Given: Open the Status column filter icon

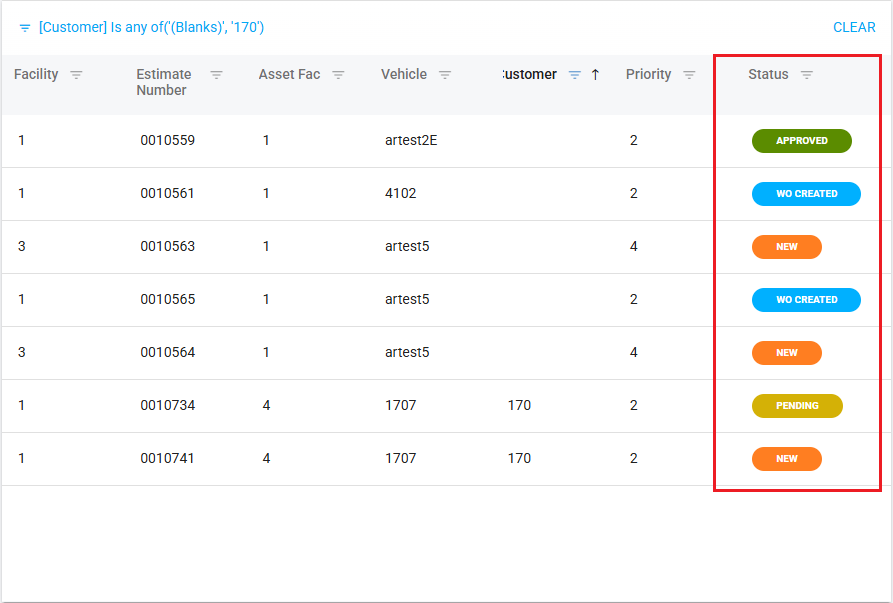Looking at the screenshot, I should 807,75.
